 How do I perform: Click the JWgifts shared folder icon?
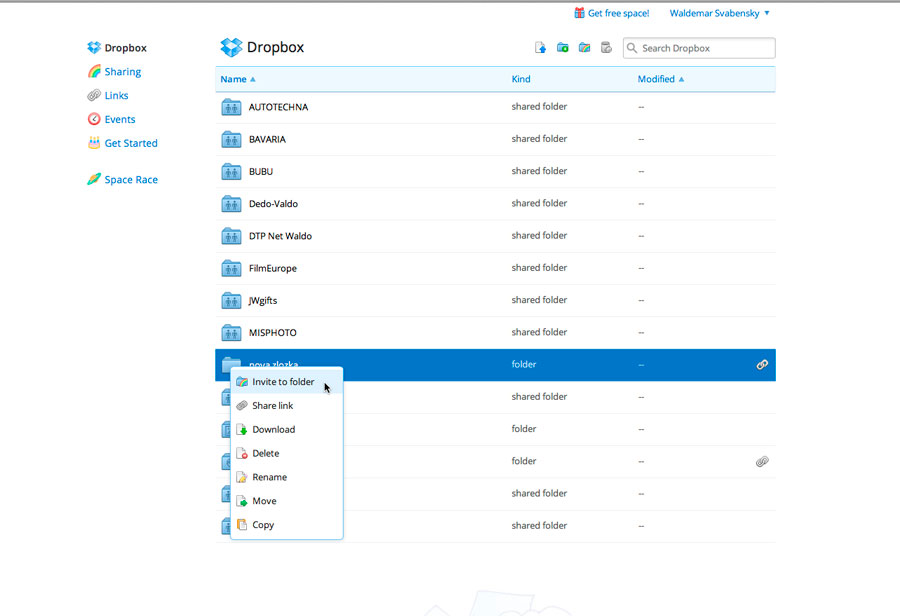[x=231, y=300]
